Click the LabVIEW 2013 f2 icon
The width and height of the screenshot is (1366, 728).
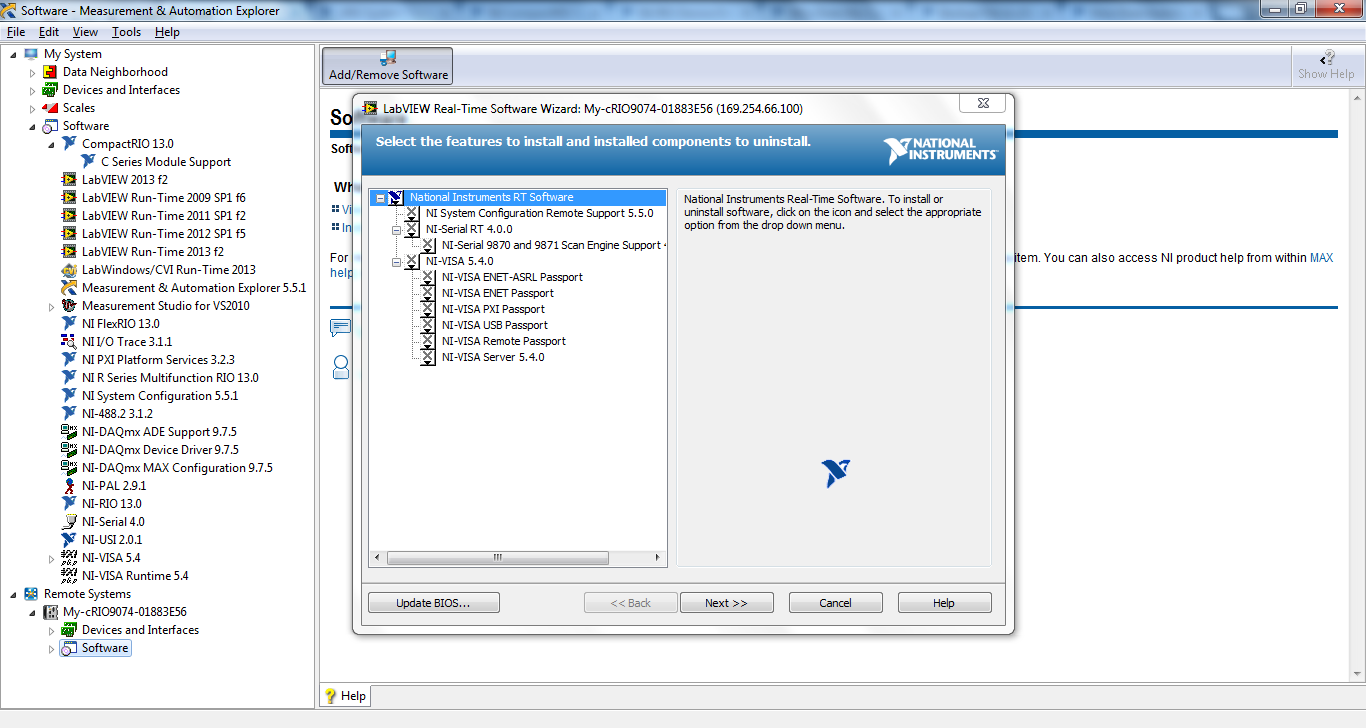pos(69,180)
